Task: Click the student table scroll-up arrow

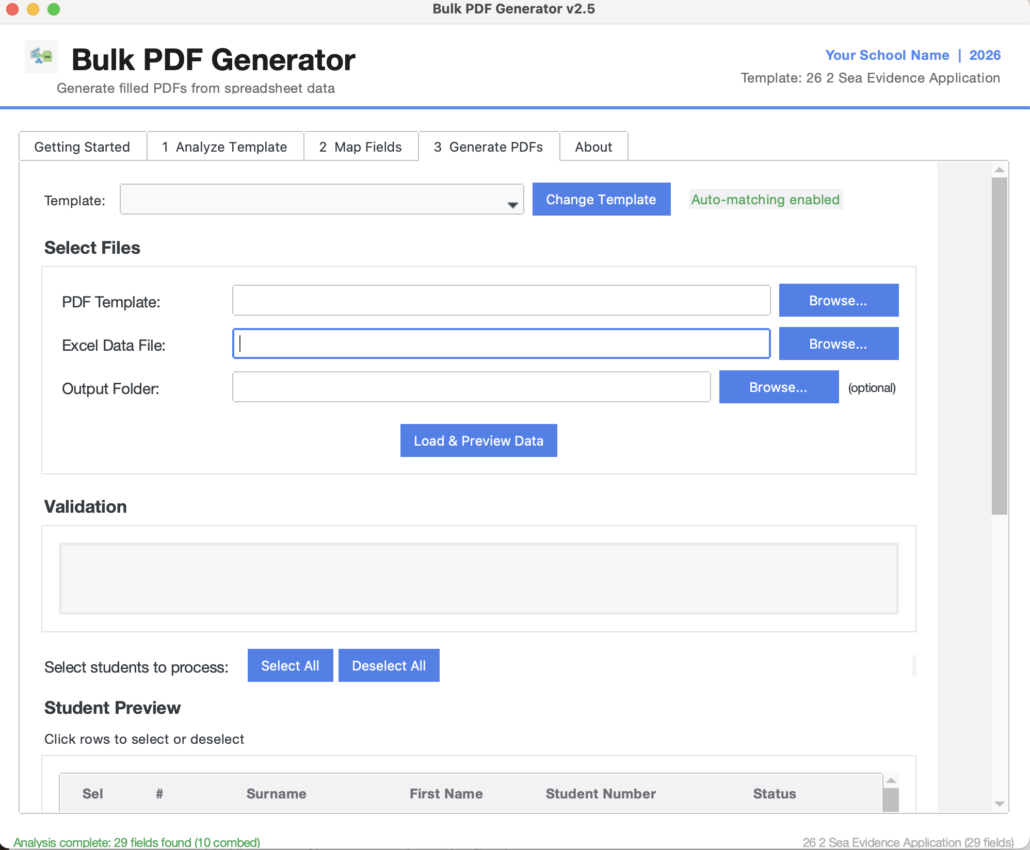Action: pyautogui.click(x=890, y=781)
